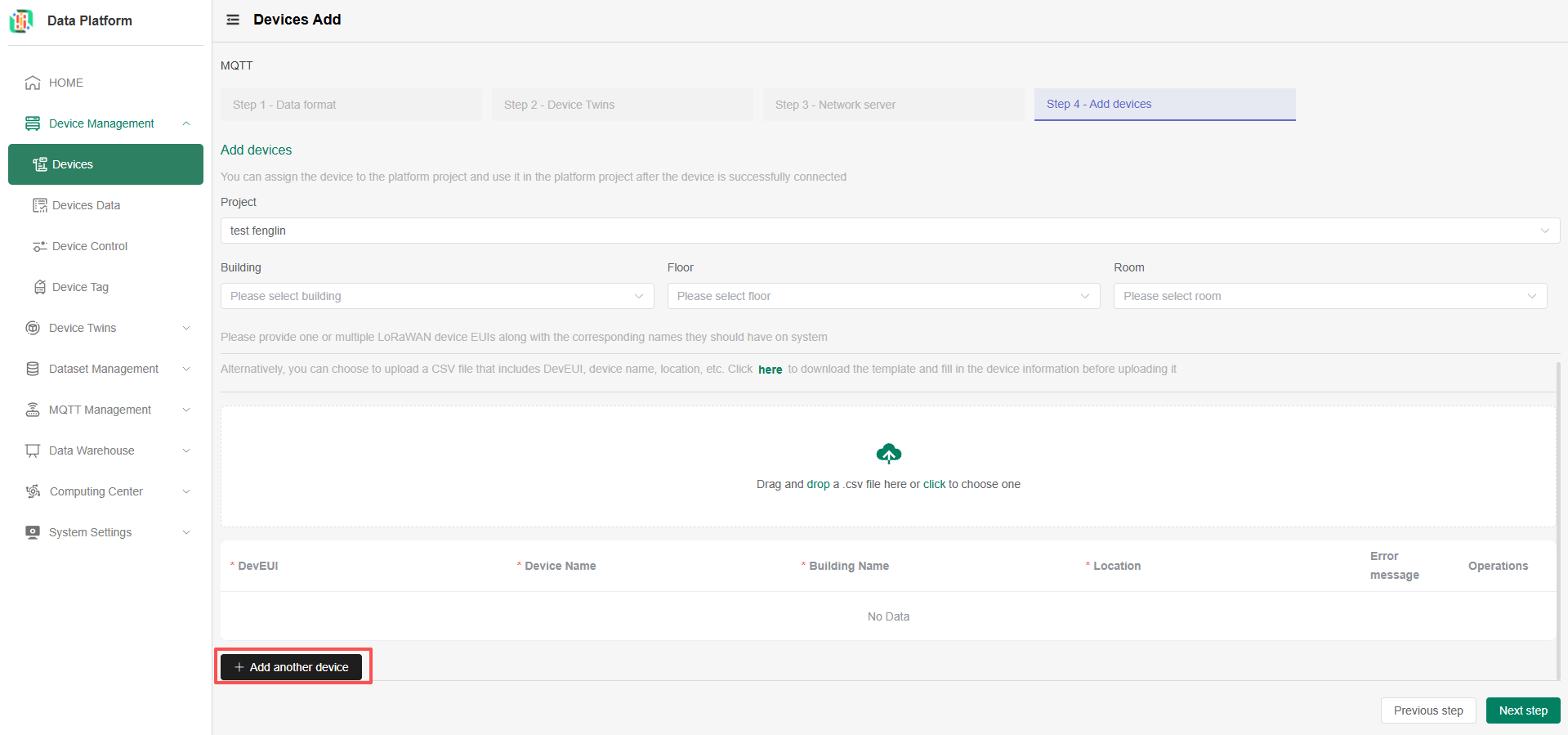Click the Error message column header
Viewport: 1568px width, 735px height.
point(1395,566)
